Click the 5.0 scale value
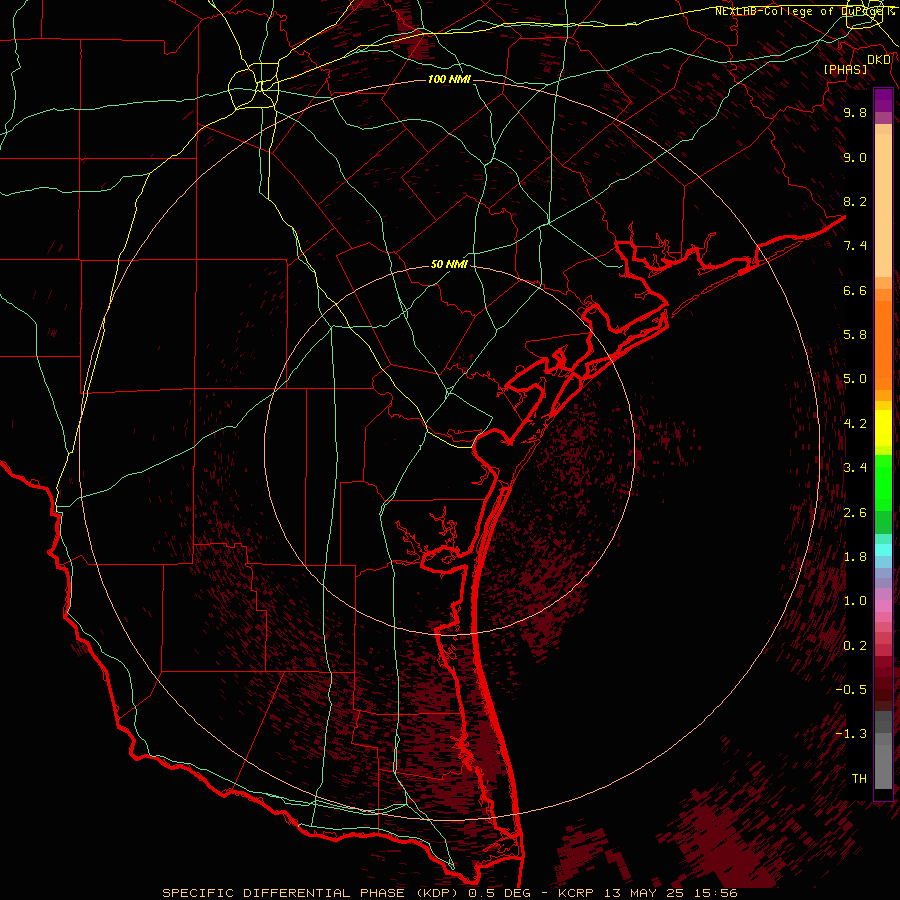The image size is (900, 900). 855,379
